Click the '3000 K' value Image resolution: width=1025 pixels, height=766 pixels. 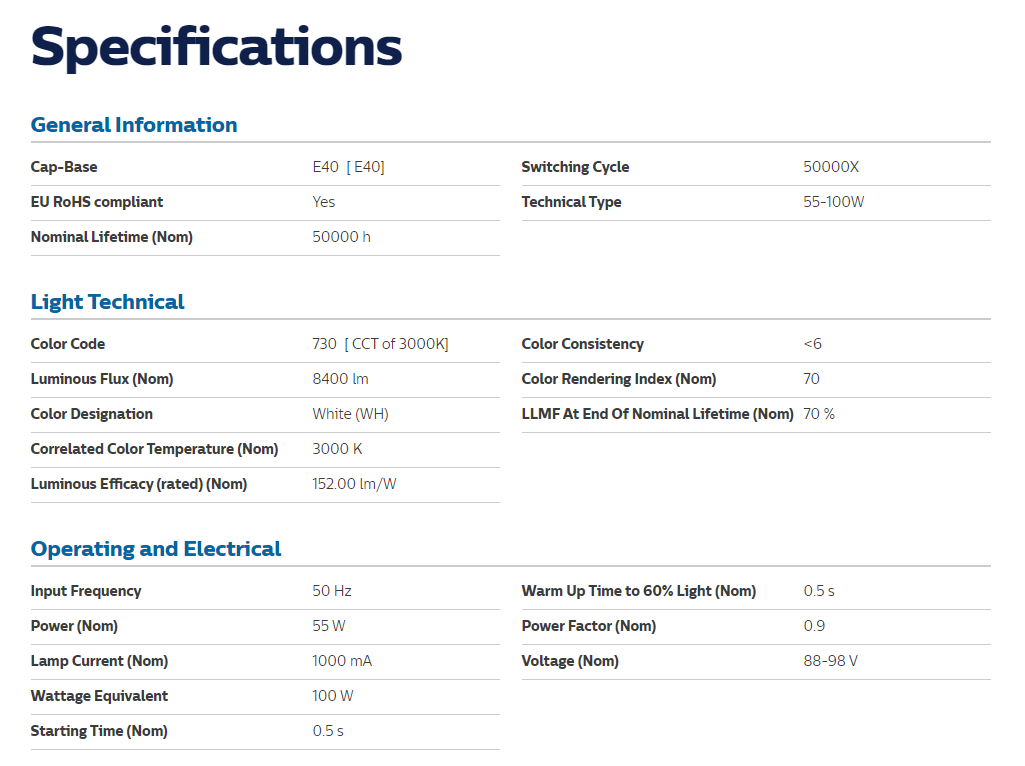click(337, 449)
